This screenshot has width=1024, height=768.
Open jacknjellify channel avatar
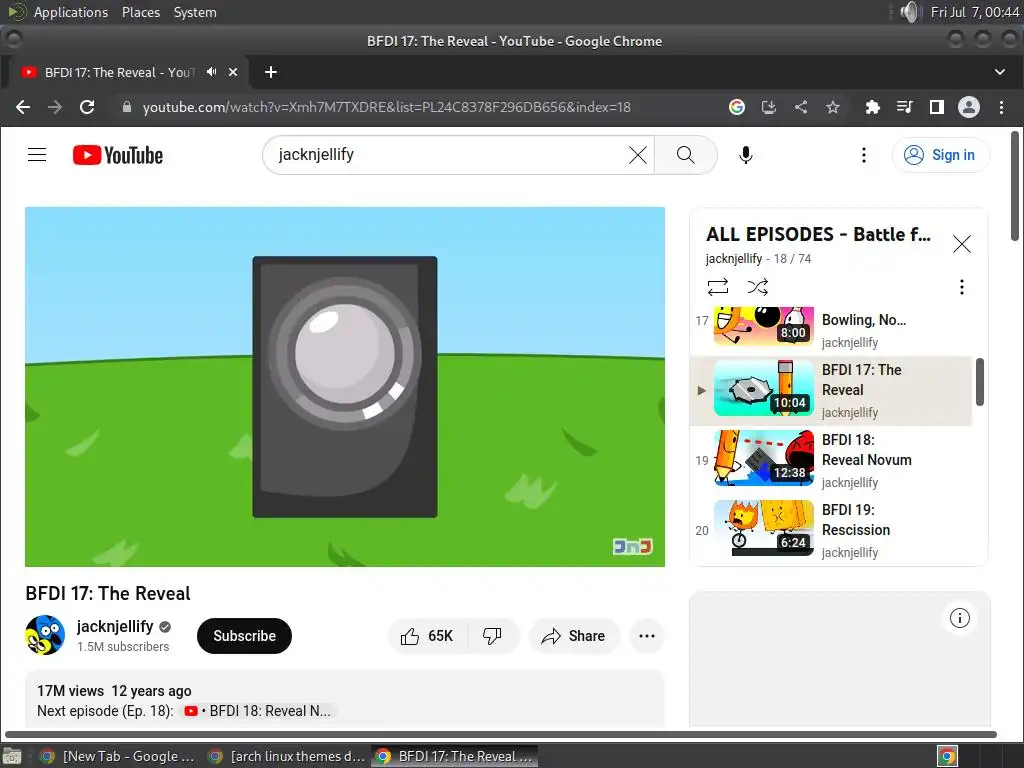point(45,635)
